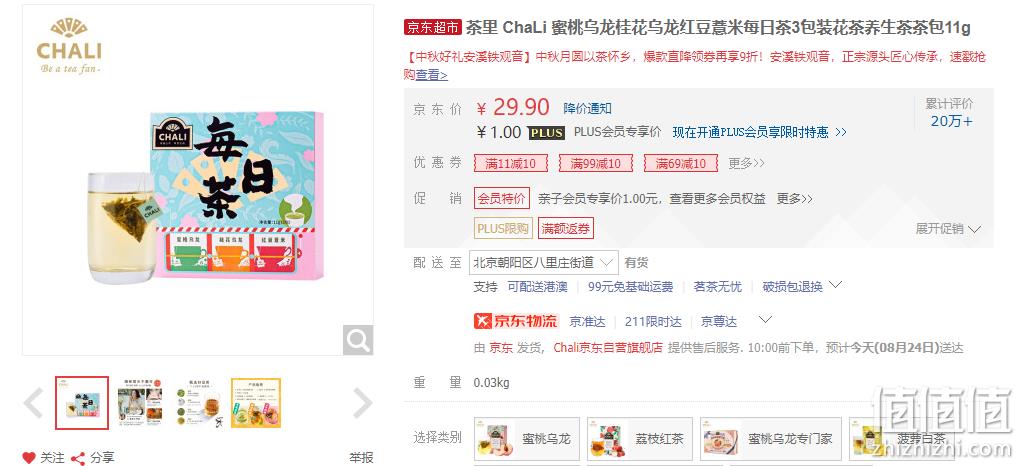This screenshot has height=466, width=1021.
Task: Expand more coupons with 更多>>
Action: tap(746, 163)
